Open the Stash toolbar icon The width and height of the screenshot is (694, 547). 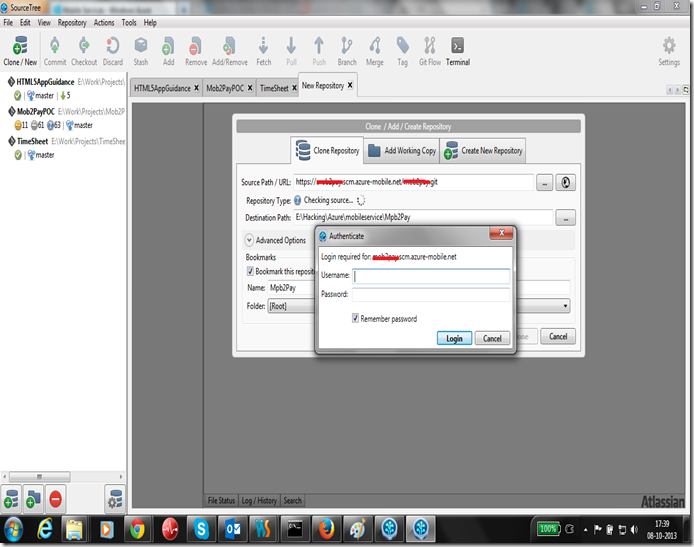coord(141,50)
